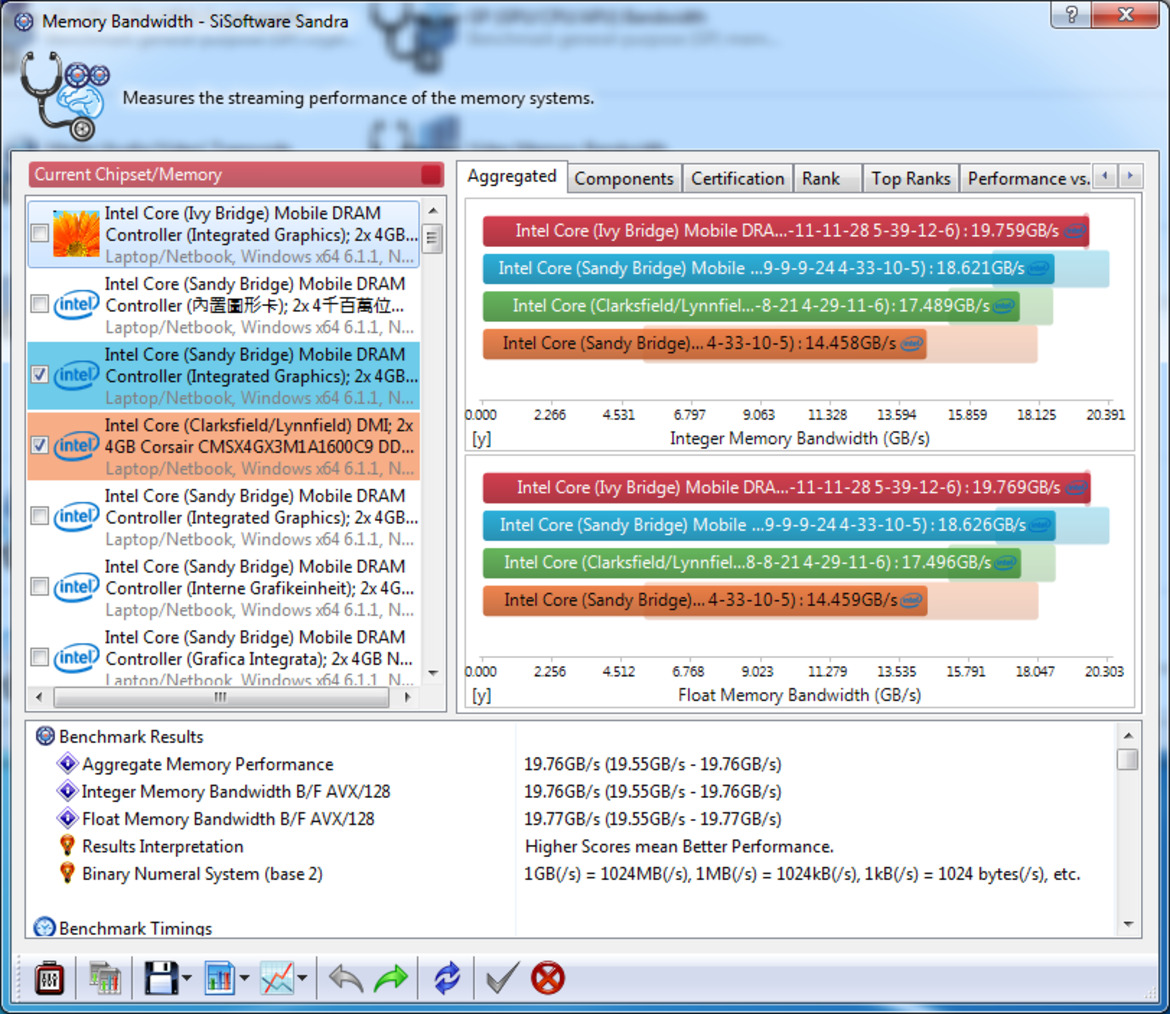Switch to the Certification tab
The width and height of the screenshot is (1170, 1014).
pyautogui.click(x=737, y=179)
